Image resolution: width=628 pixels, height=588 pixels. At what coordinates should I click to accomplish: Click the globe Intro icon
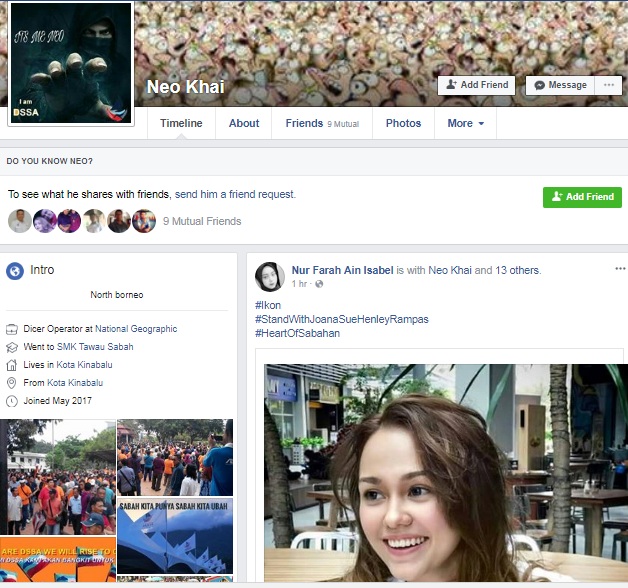point(15,270)
